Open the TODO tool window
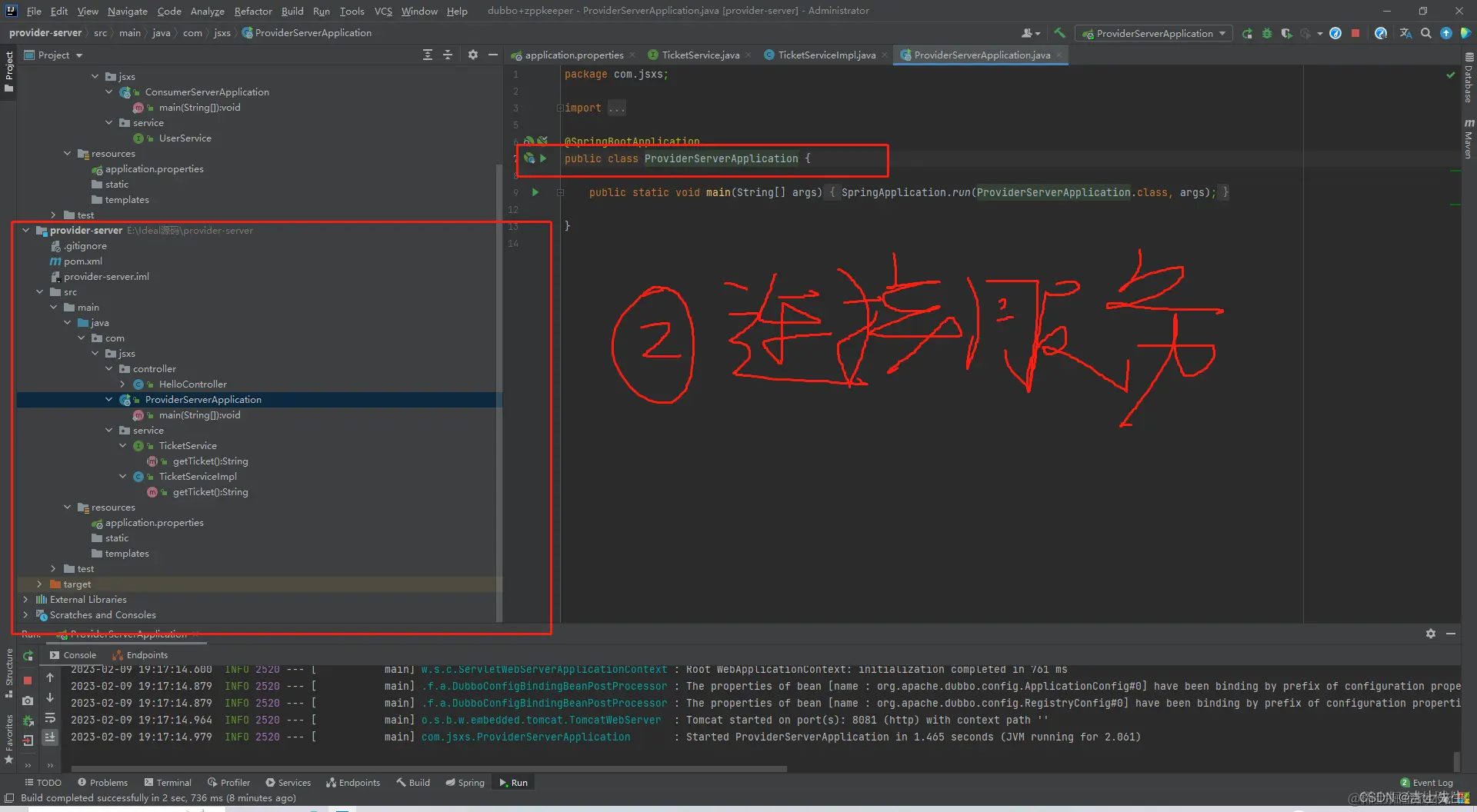The image size is (1477, 812). 42,783
